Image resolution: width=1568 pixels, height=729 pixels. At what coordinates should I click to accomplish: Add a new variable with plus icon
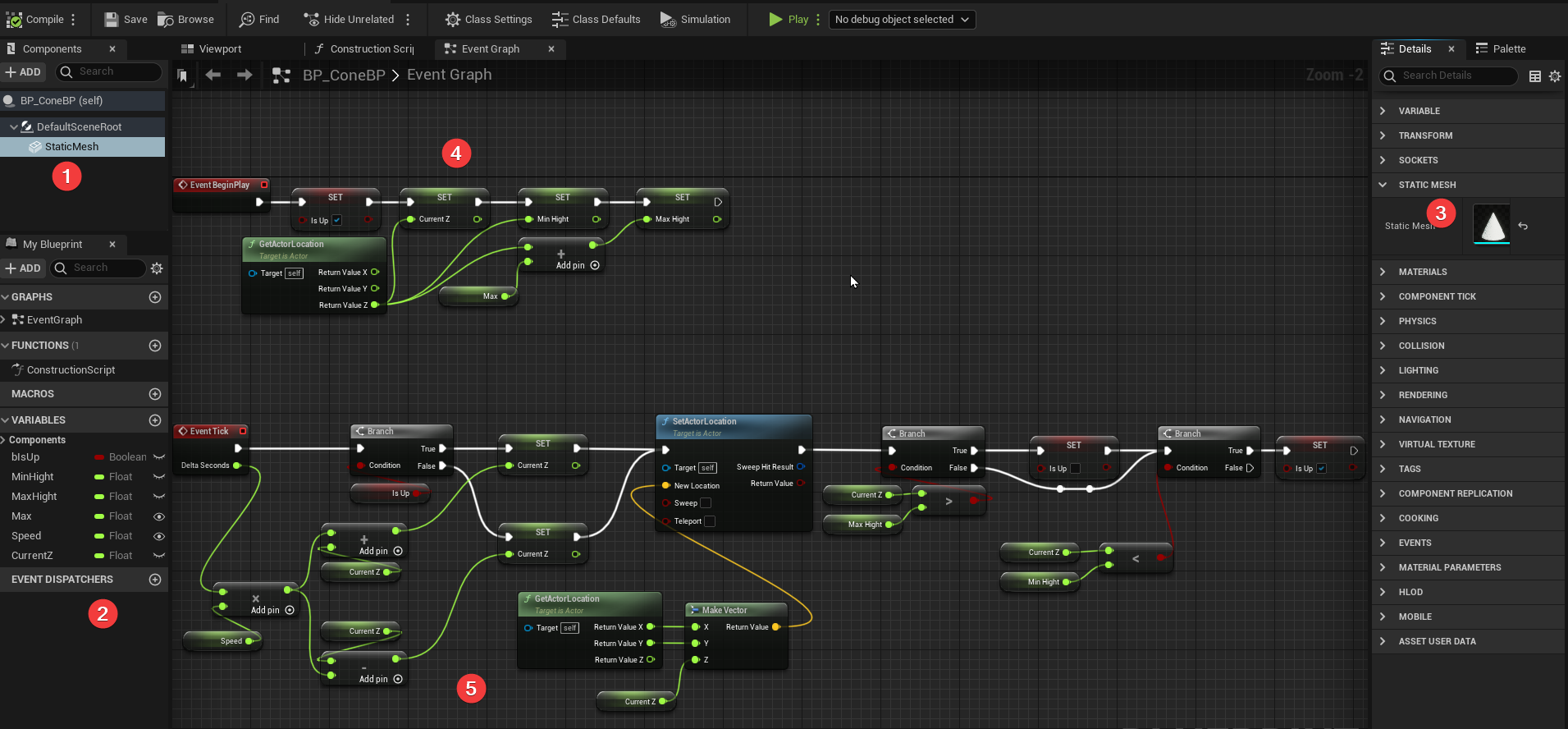pyautogui.click(x=155, y=420)
